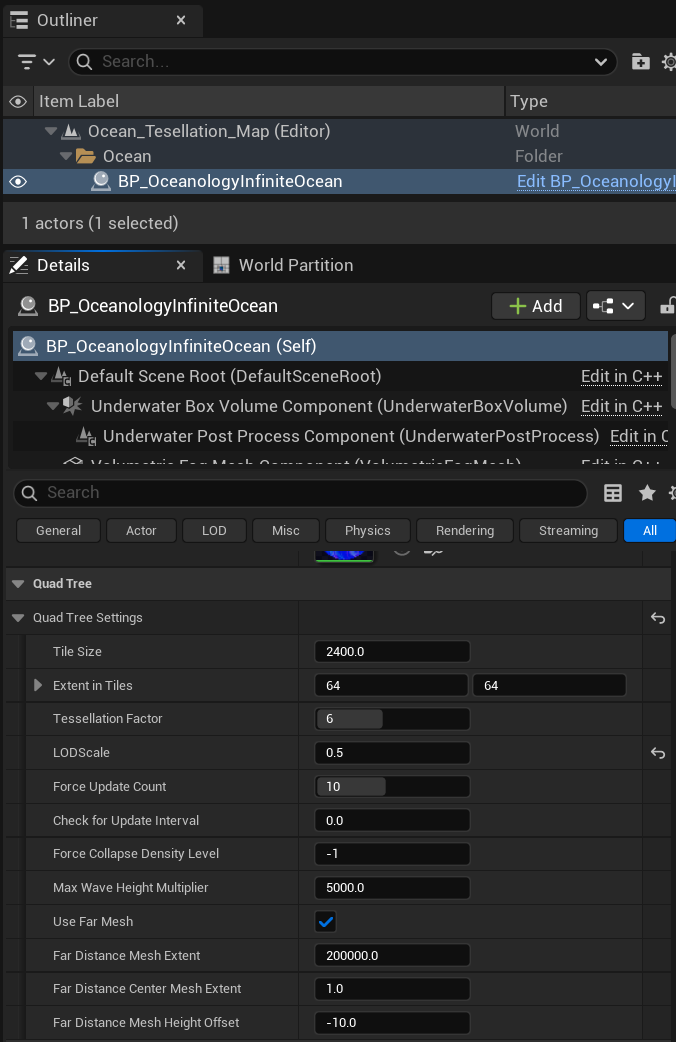
Task: Open the Details panel display settings gear
Action: click(x=672, y=493)
